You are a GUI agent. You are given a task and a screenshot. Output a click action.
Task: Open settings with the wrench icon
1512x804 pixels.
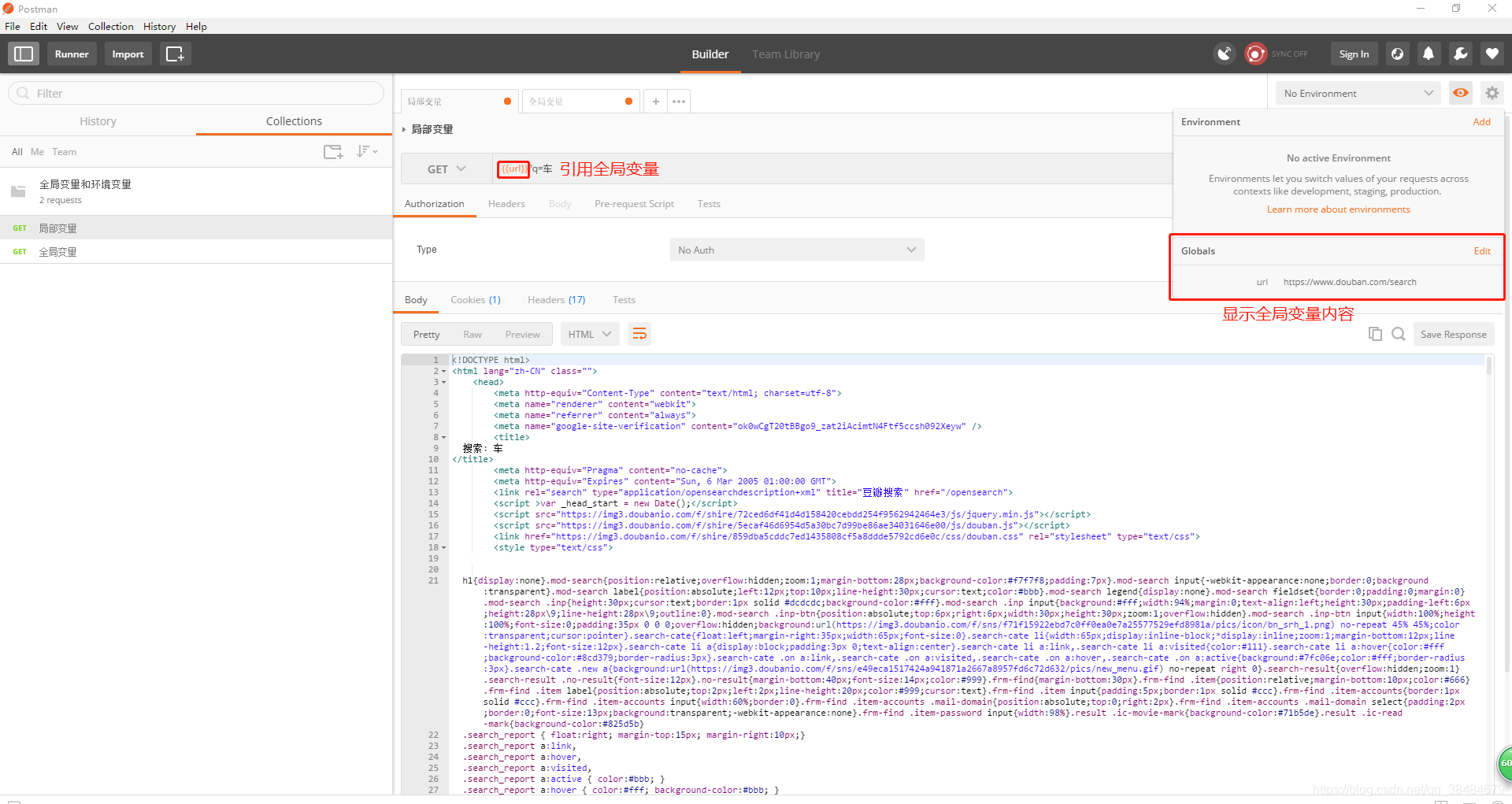point(1460,54)
